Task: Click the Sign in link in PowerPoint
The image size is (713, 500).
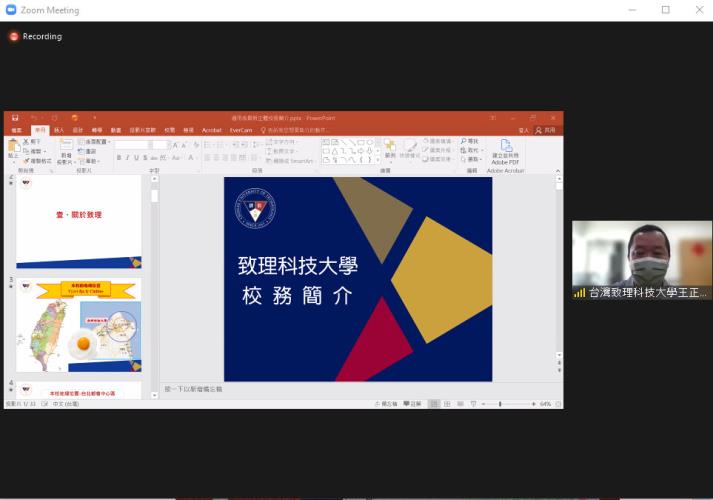Action: (x=523, y=130)
